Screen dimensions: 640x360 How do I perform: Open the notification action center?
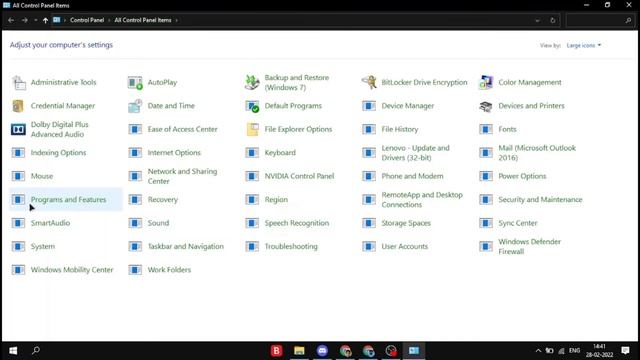(x=625, y=351)
